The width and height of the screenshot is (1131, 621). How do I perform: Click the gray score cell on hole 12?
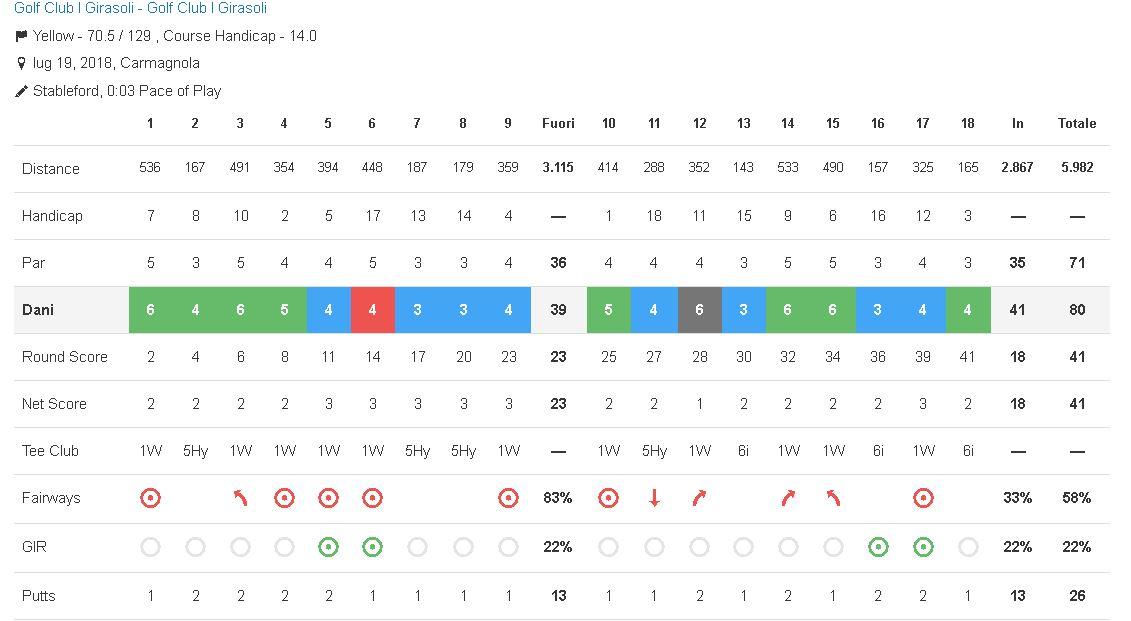(699, 310)
